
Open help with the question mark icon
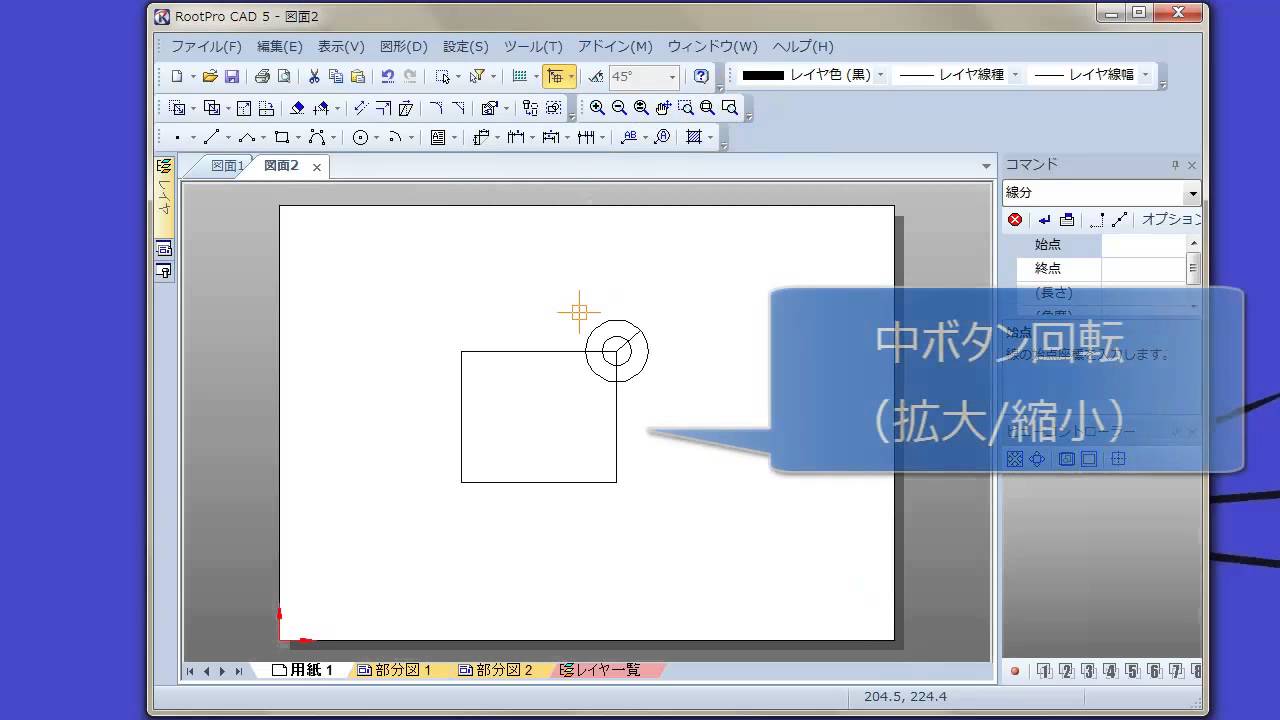point(701,76)
